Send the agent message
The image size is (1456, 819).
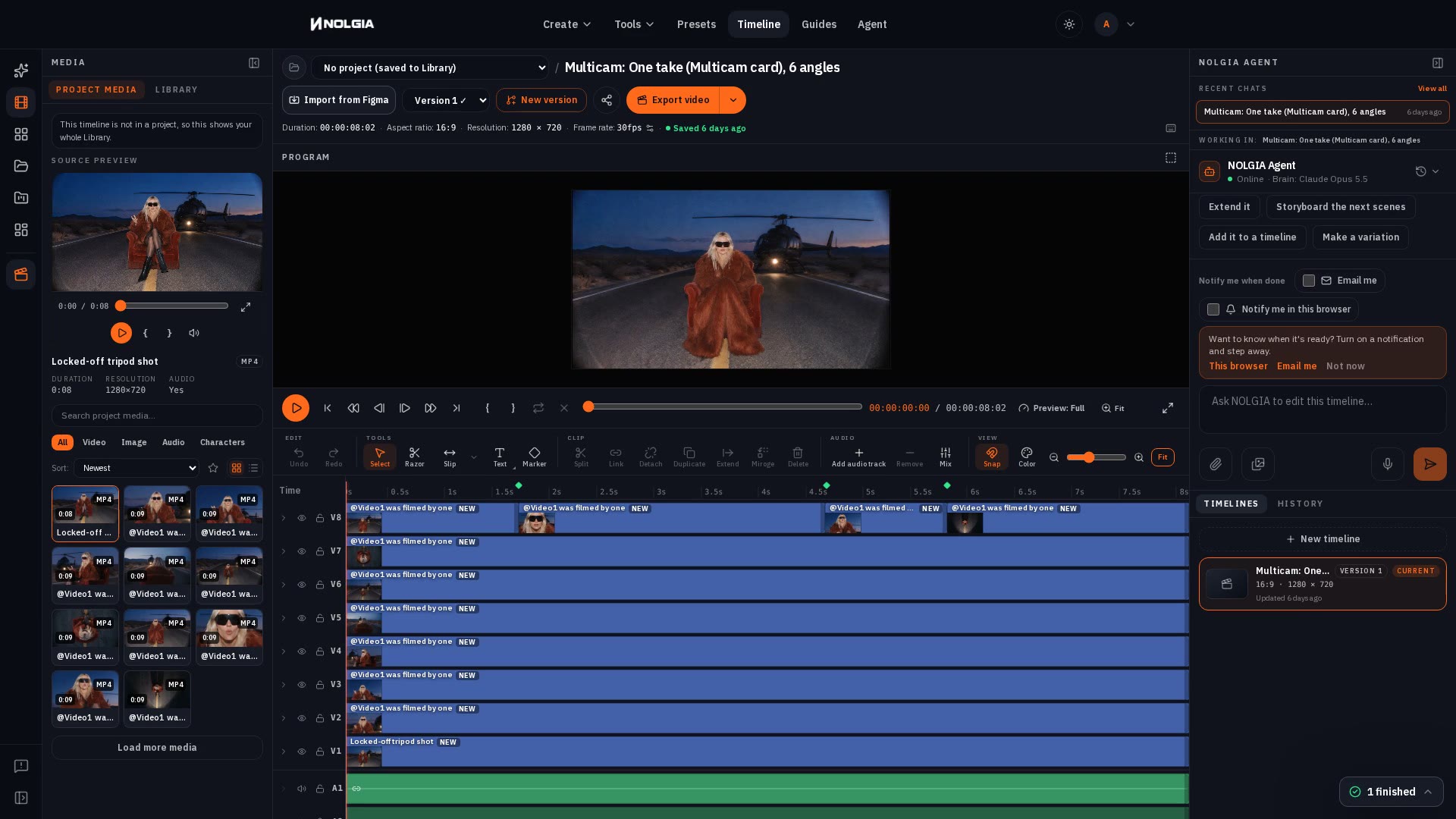coord(1429,464)
